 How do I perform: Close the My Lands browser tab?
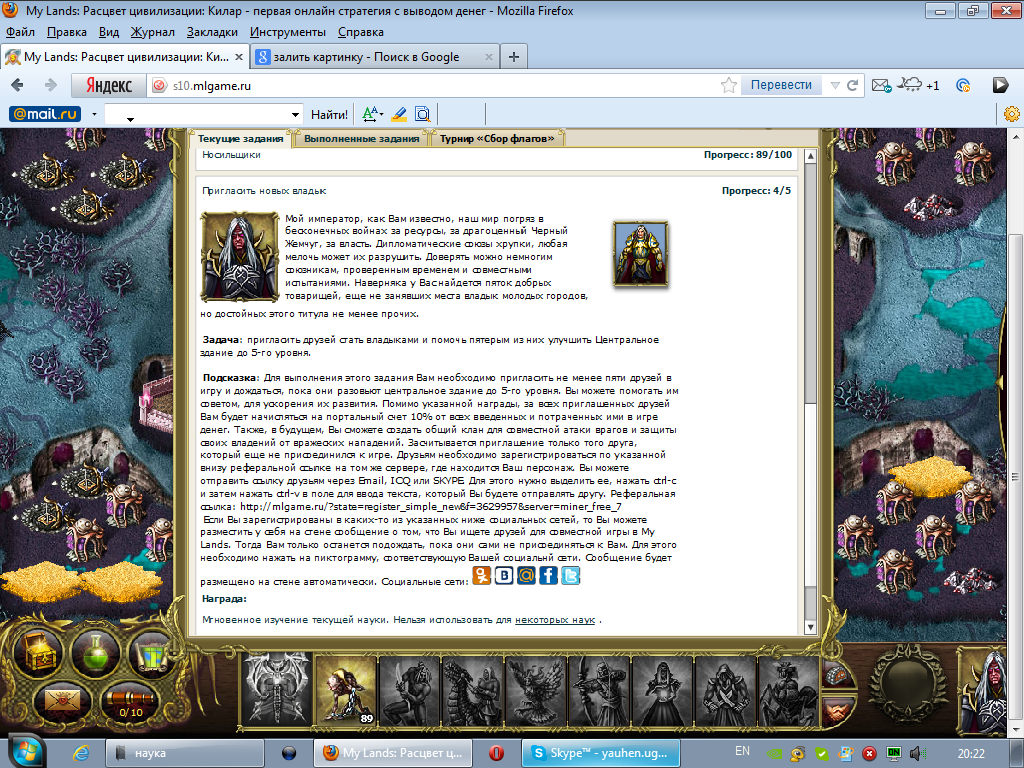pyautogui.click(x=239, y=57)
